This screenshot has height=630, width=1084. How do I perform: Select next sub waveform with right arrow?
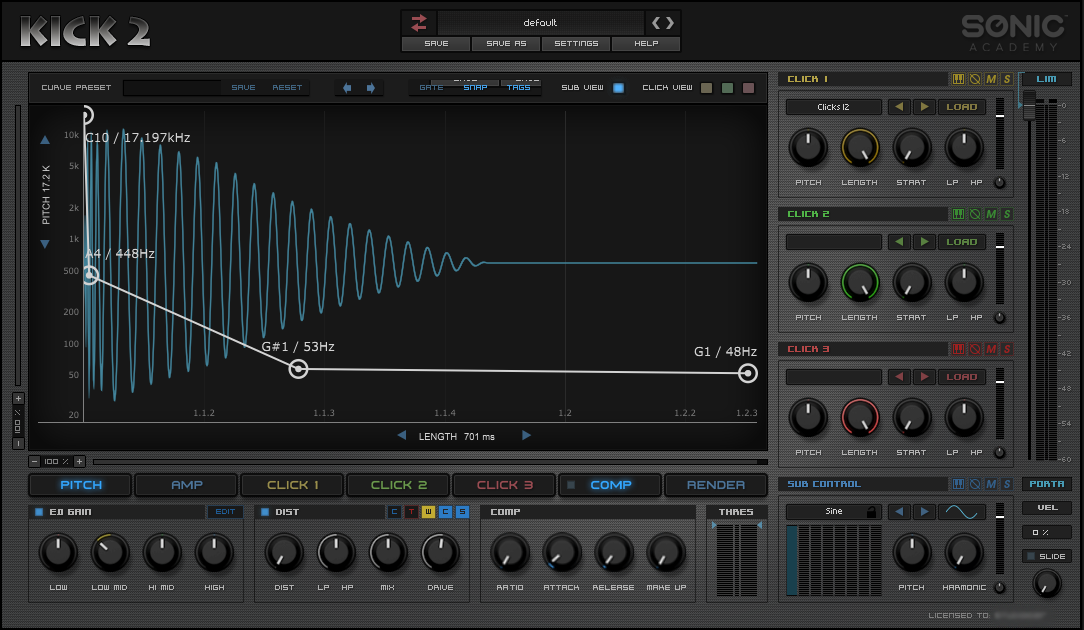tap(924, 511)
